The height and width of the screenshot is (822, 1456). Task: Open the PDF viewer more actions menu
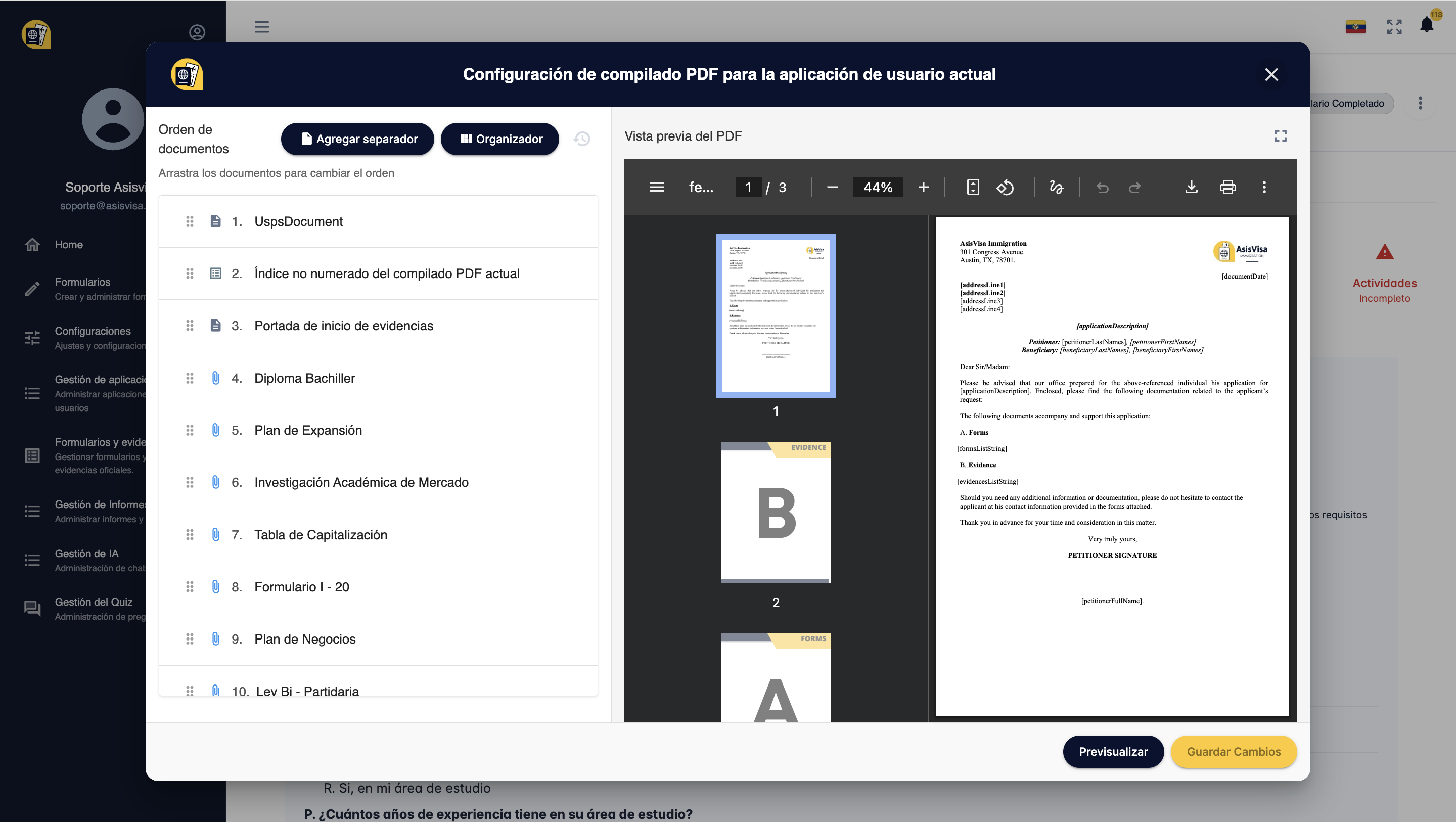[x=1264, y=187]
